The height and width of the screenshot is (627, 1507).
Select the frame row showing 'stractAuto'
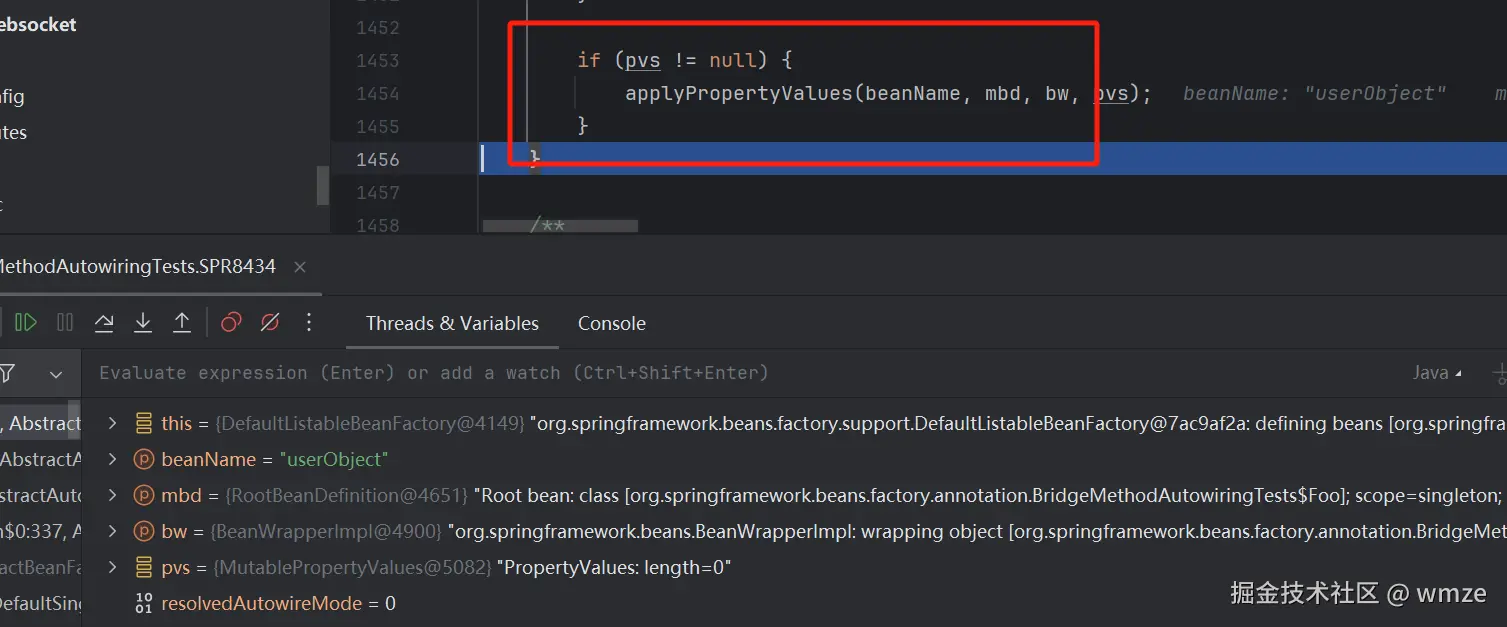[41, 495]
